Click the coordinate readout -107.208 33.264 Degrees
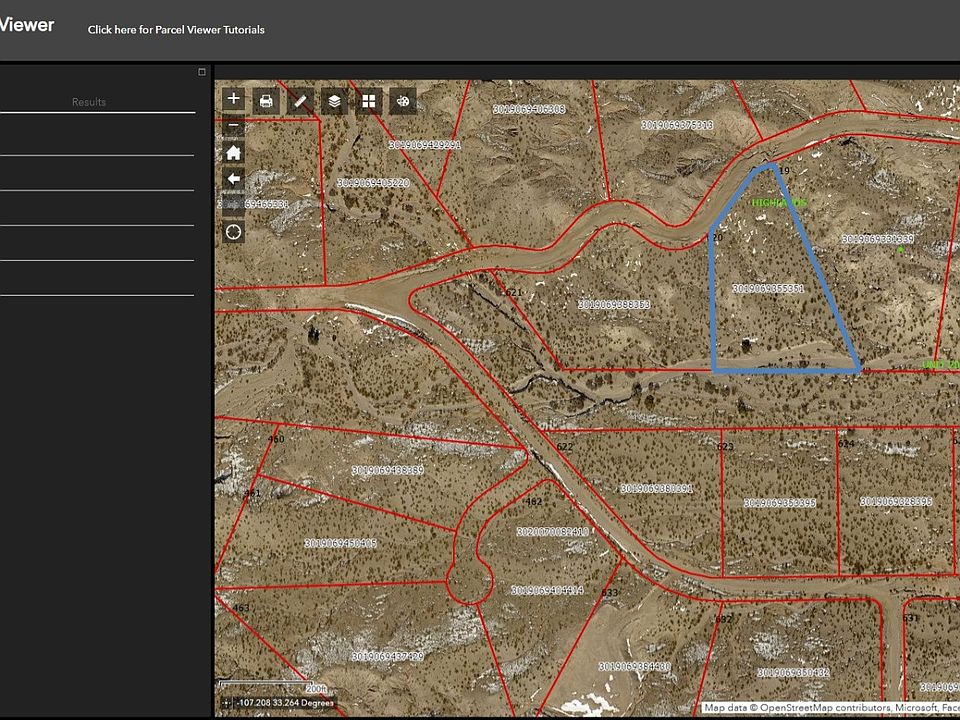The image size is (960, 720). 285,703
